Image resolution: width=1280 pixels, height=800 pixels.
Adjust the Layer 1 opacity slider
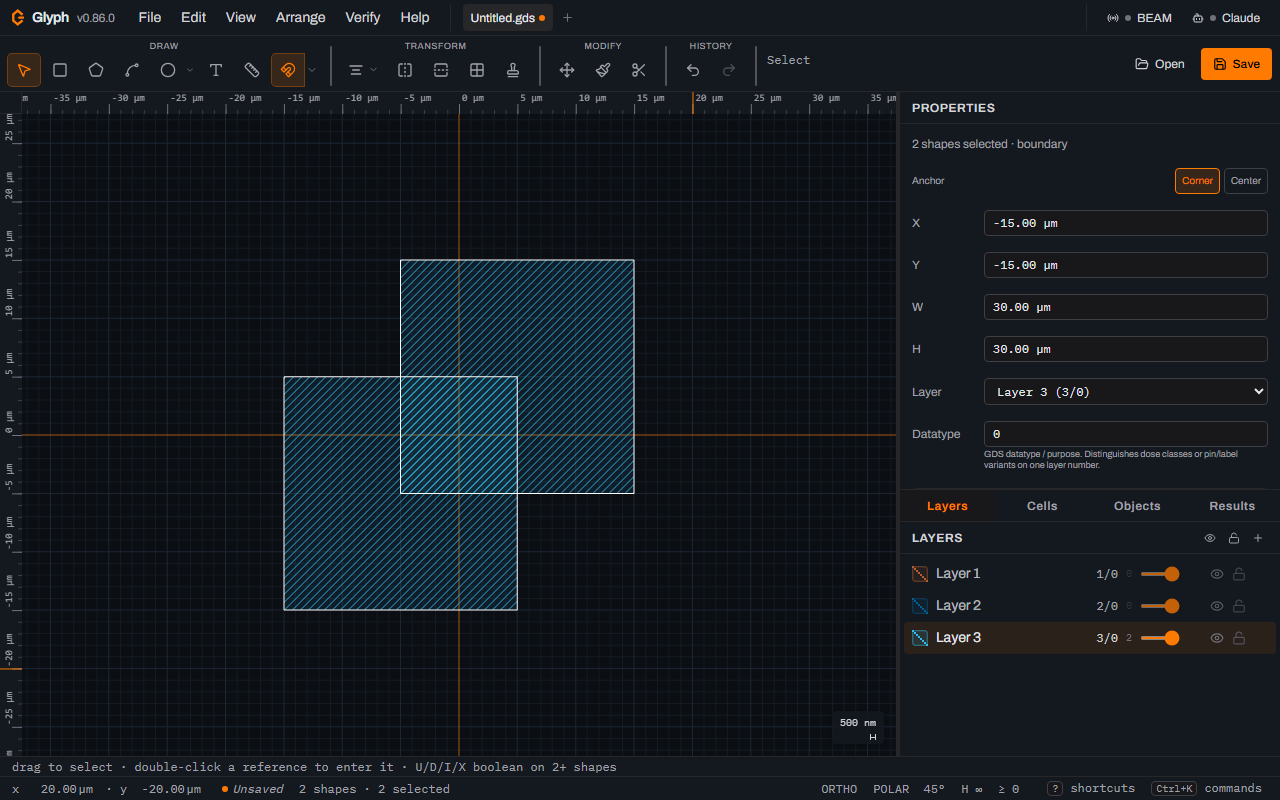(x=1160, y=574)
